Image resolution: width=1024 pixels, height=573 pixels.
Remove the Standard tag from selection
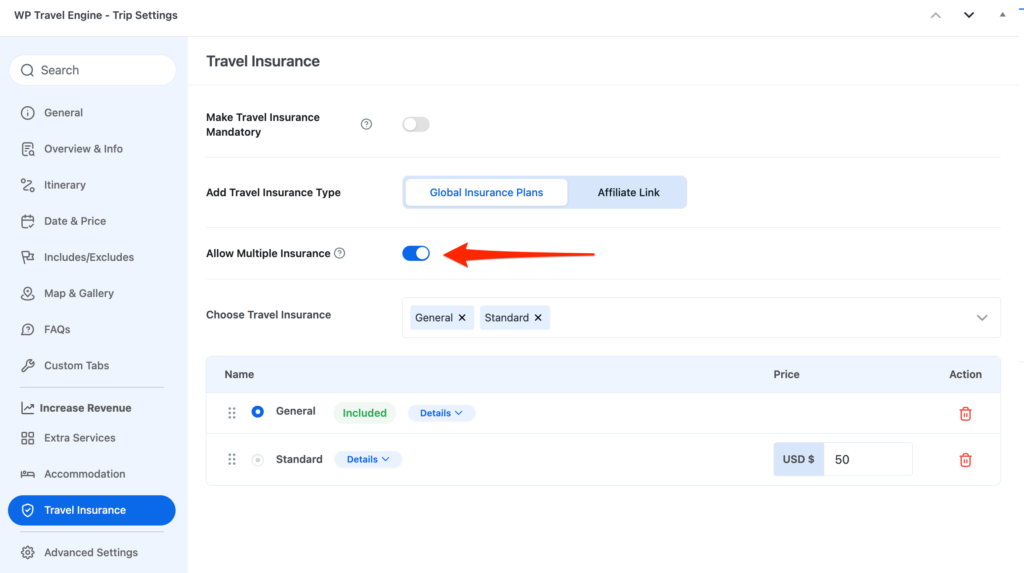(x=538, y=318)
